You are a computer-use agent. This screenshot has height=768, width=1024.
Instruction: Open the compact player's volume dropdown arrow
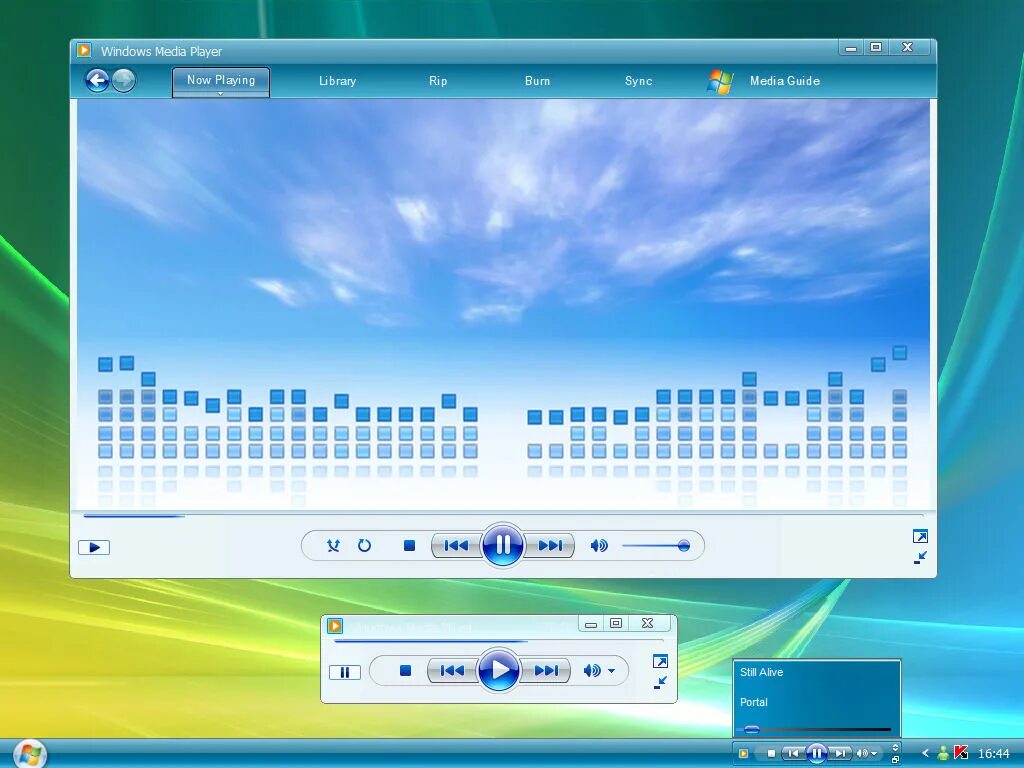click(611, 671)
